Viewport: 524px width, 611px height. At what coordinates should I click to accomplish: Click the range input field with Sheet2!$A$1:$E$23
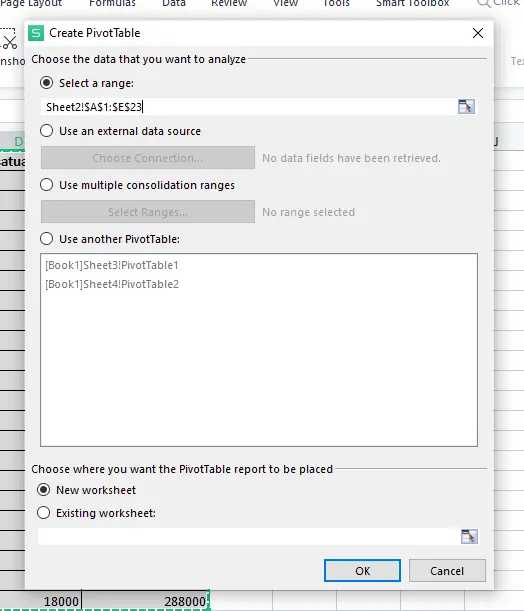[249, 107]
